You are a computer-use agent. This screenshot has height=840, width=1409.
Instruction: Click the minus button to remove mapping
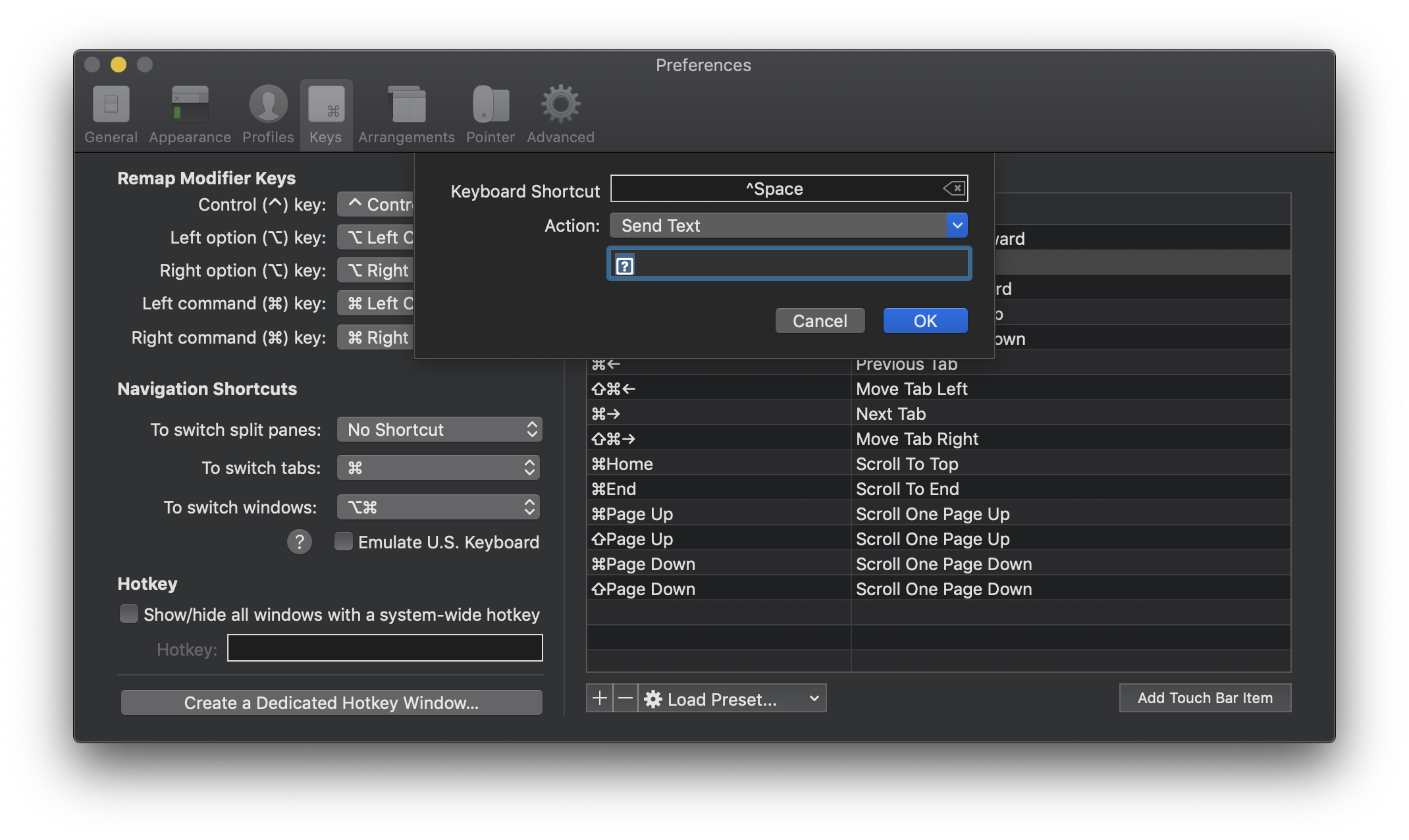click(625, 698)
